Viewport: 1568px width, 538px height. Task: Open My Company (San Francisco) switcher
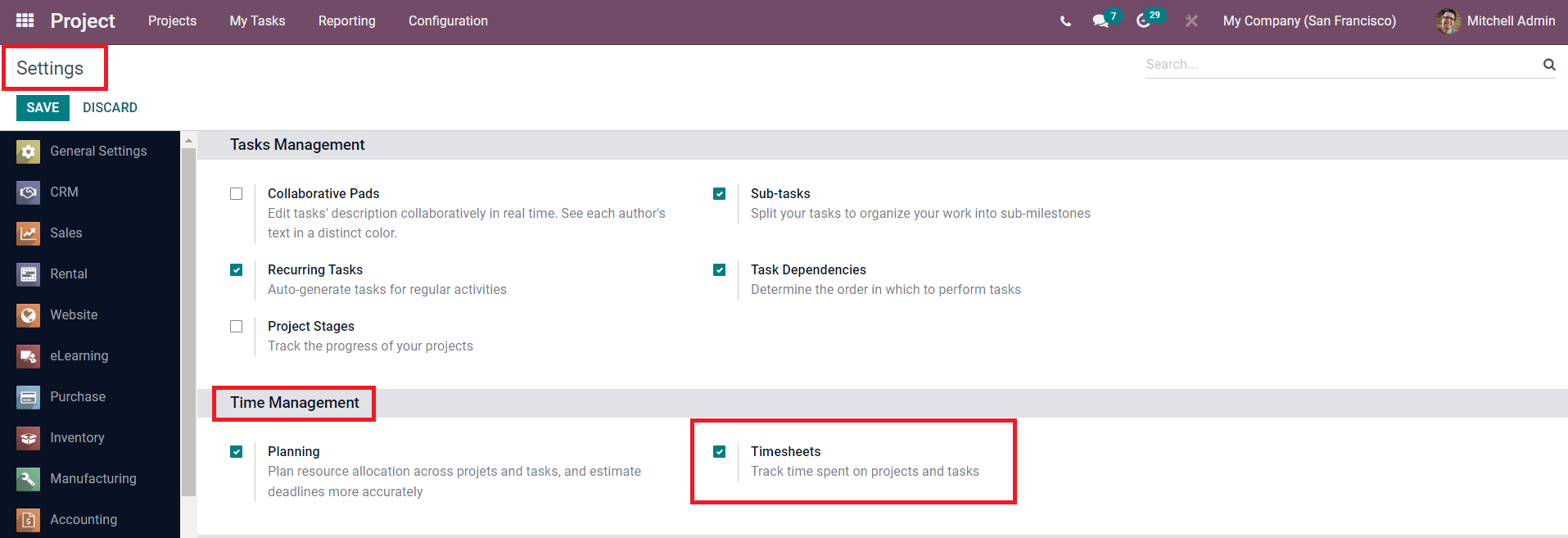coord(1309,21)
